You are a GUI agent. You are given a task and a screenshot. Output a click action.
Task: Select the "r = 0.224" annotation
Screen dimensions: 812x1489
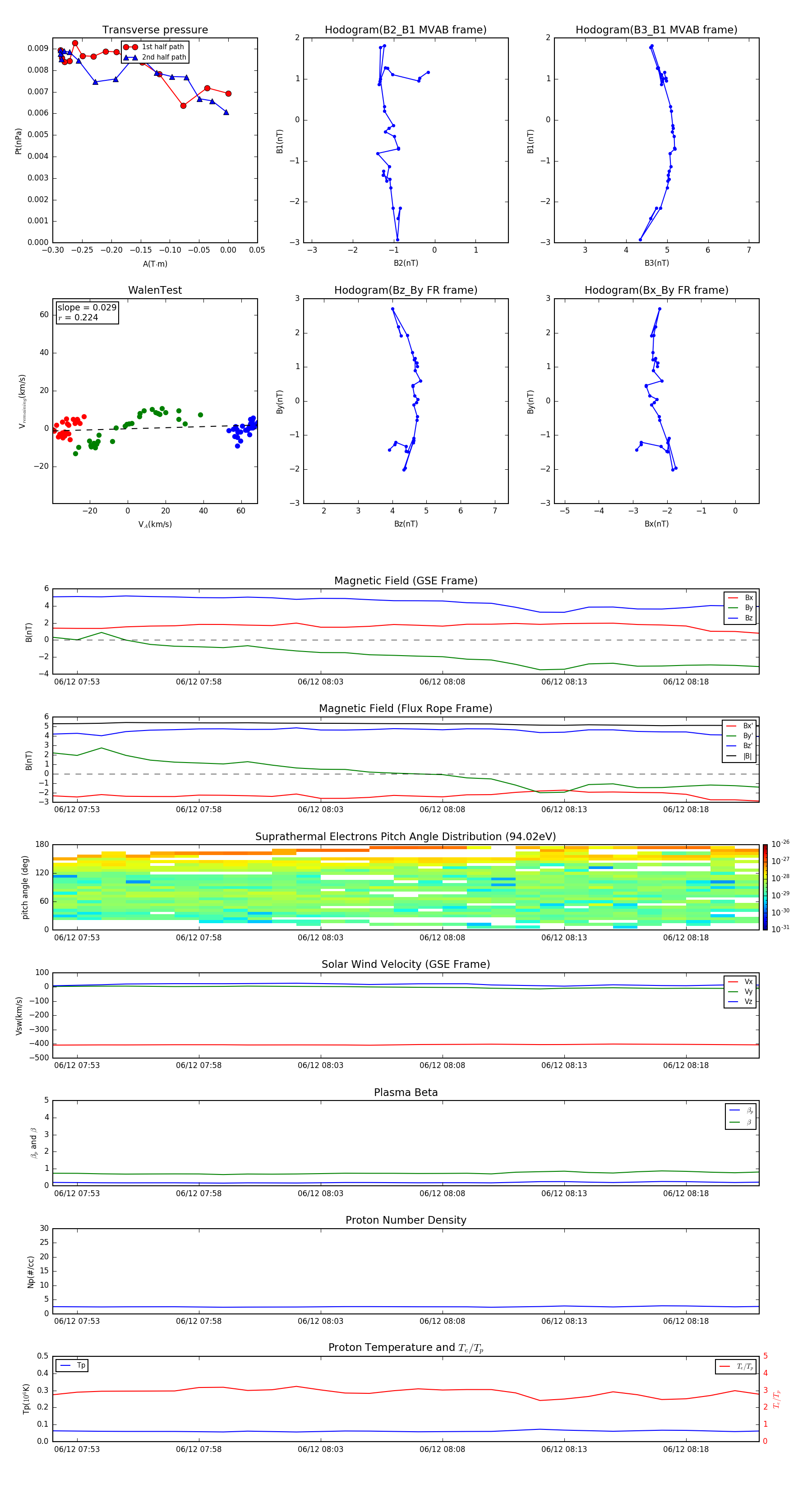(78, 318)
